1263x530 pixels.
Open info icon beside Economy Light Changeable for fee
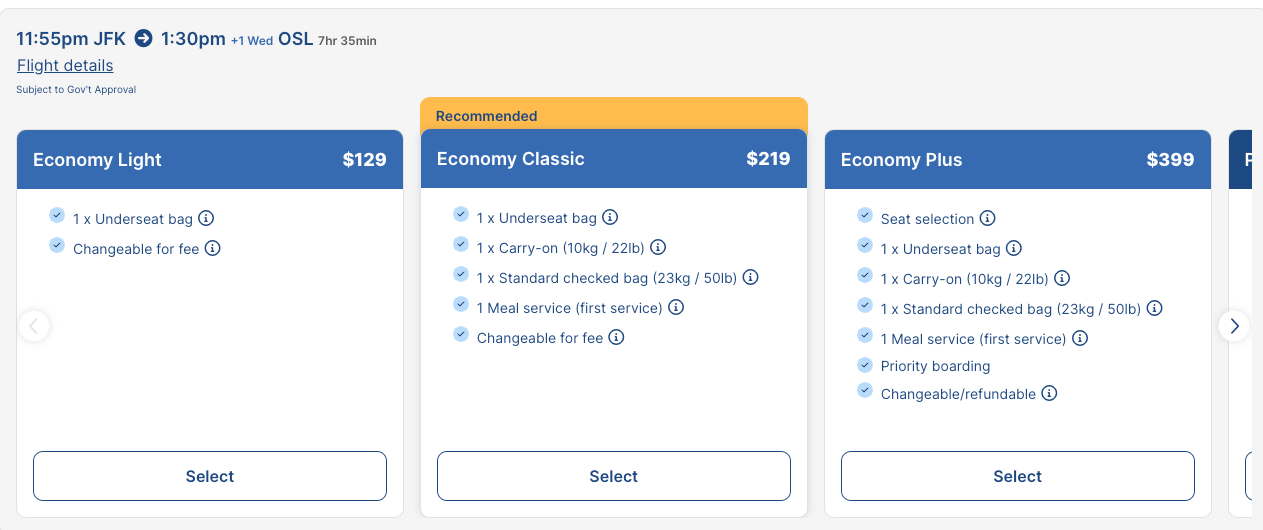tap(212, 248)
